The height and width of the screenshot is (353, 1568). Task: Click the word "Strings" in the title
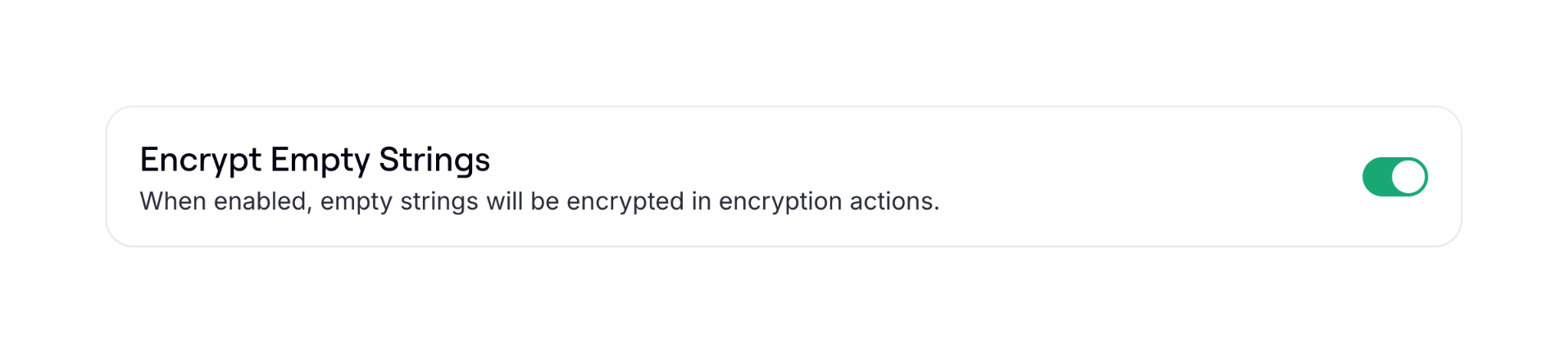[x=434, y=160]
